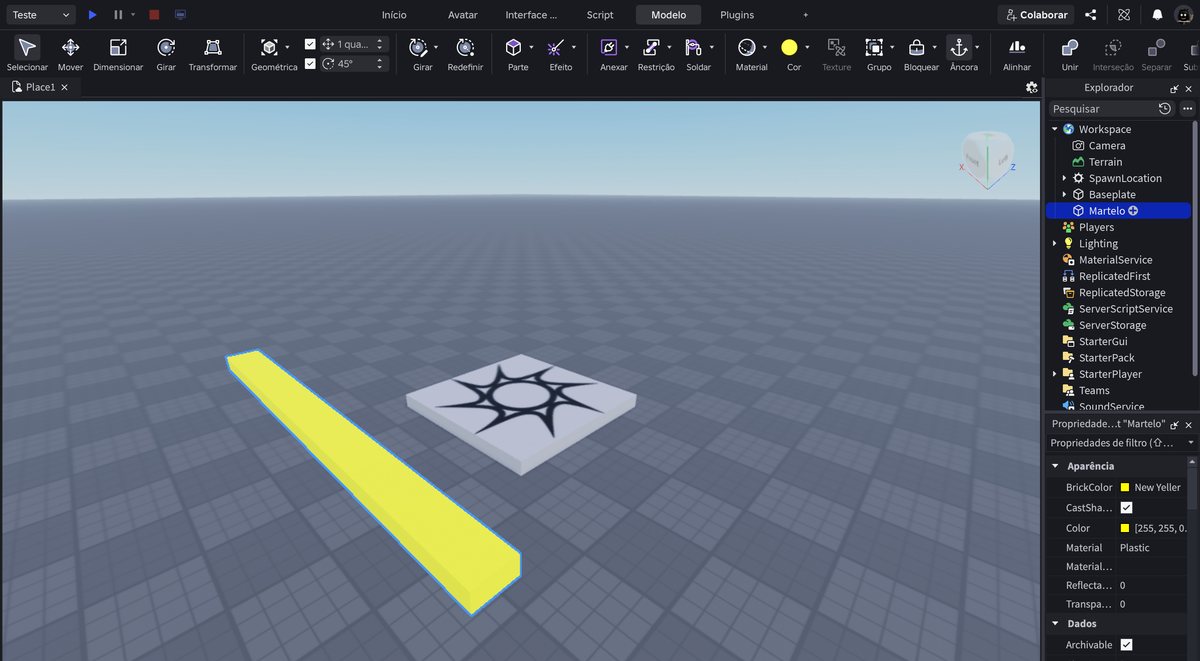This screenshot has width=1200, height=661.
Task: Open the Script tab
Action: click(x=600, y=15)
